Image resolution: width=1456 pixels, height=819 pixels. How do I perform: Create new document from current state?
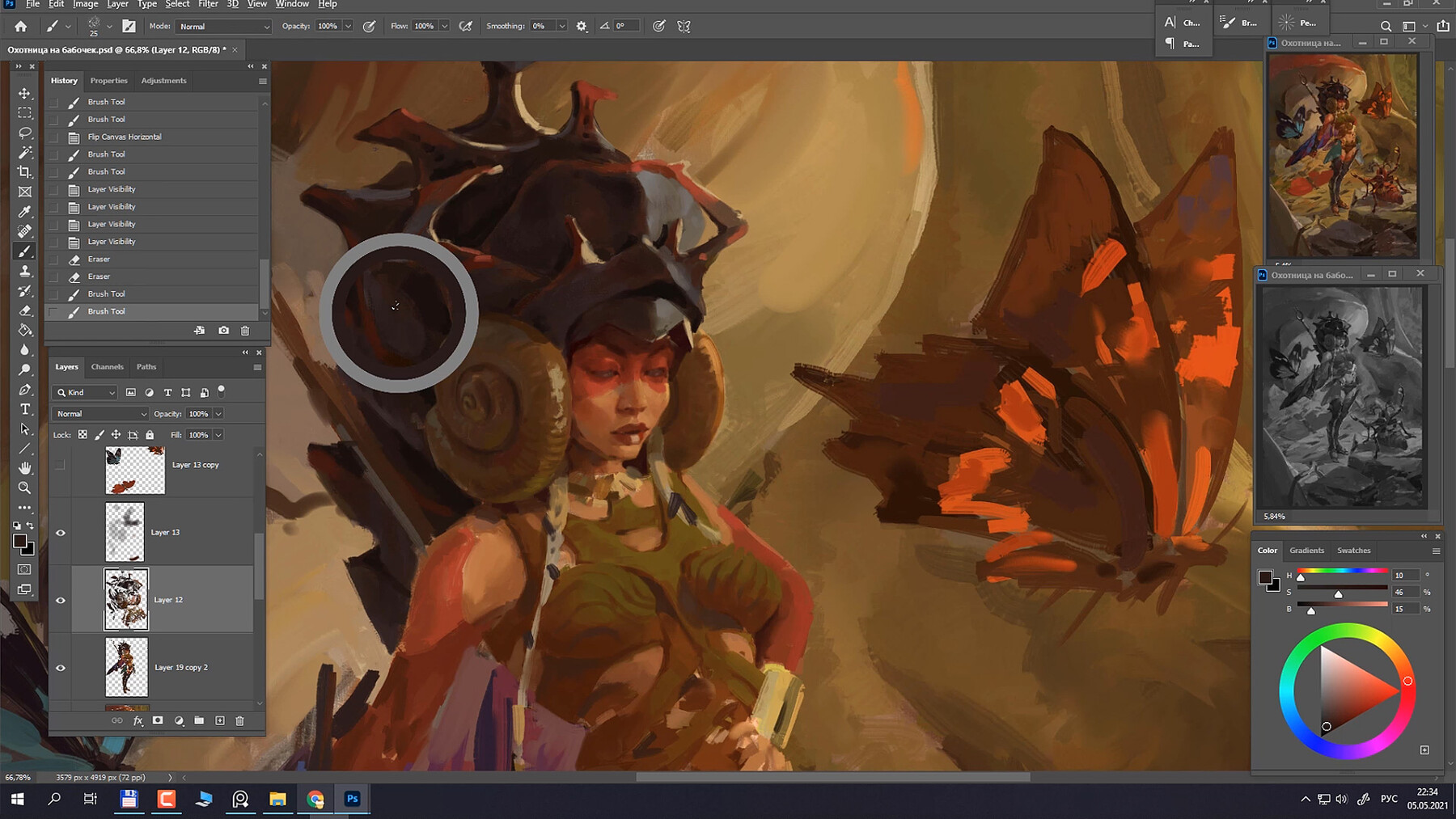click(199, 330)
